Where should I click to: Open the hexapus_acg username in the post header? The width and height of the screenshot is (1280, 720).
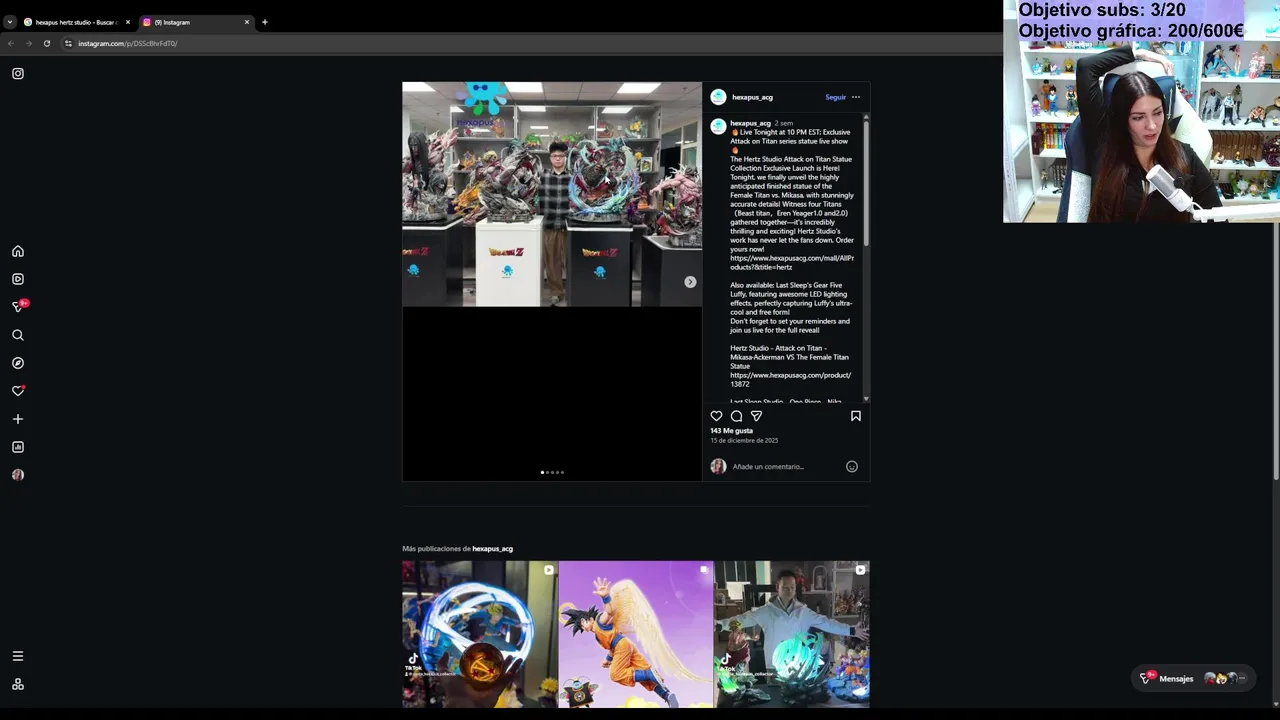[x=752, y=97]
